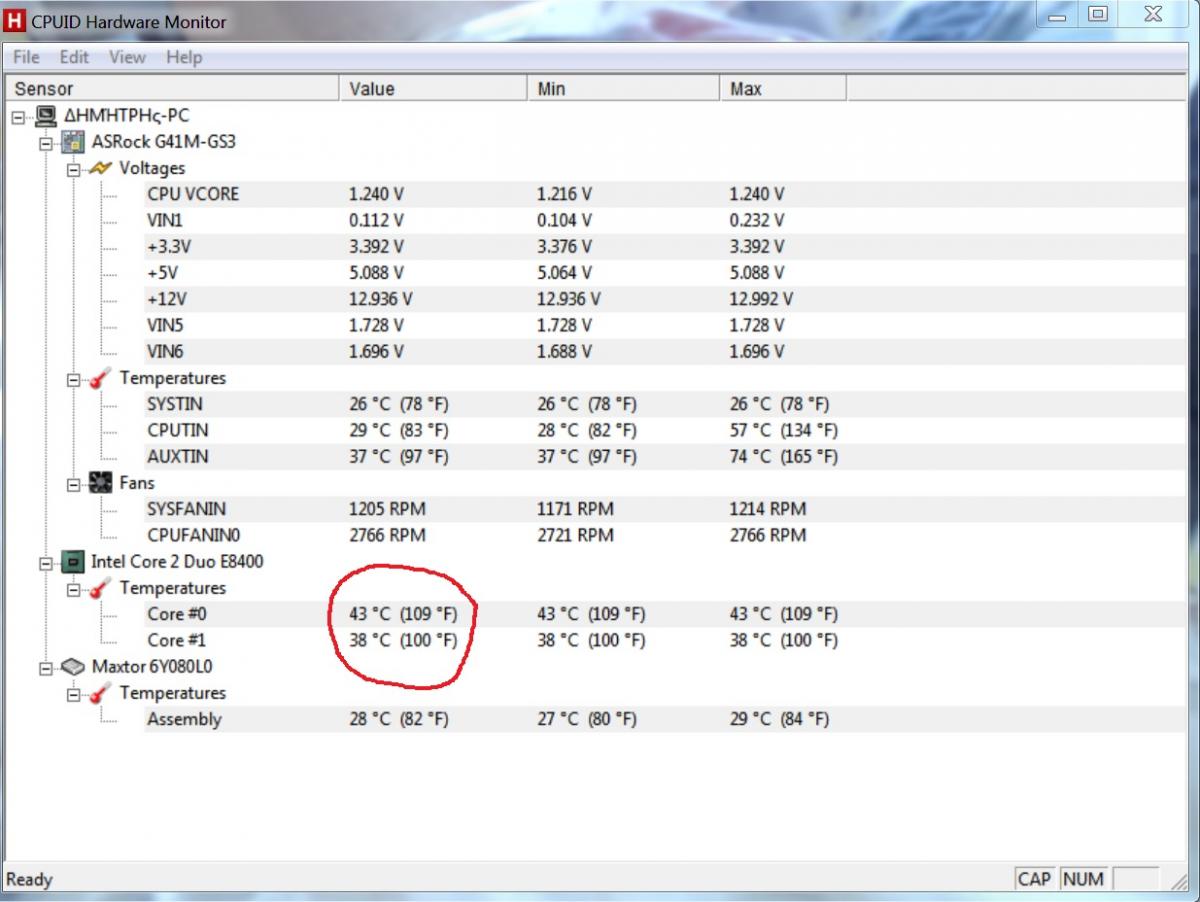Image resolution: width=1200 pixels, height=902 pixels.
Task: Click the 0.232 V max value
Action: click(x=757, y=220)
